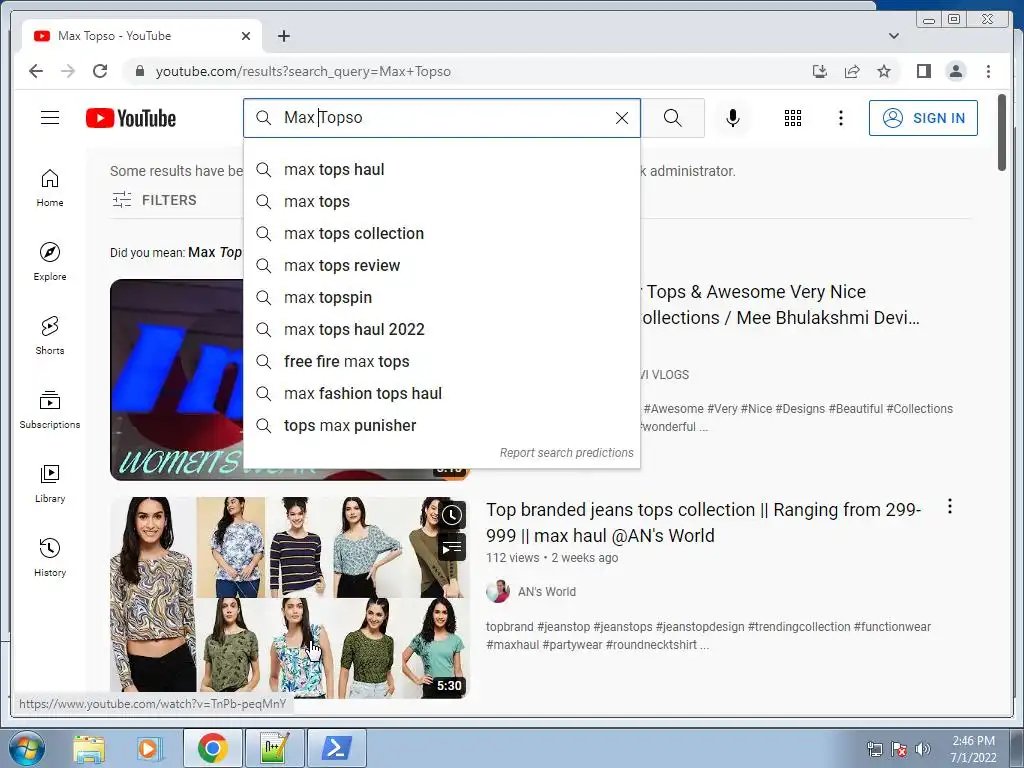Switch to the Max Topso - YouTube tab
The image size is (1024, 768).
pos(141,36)
